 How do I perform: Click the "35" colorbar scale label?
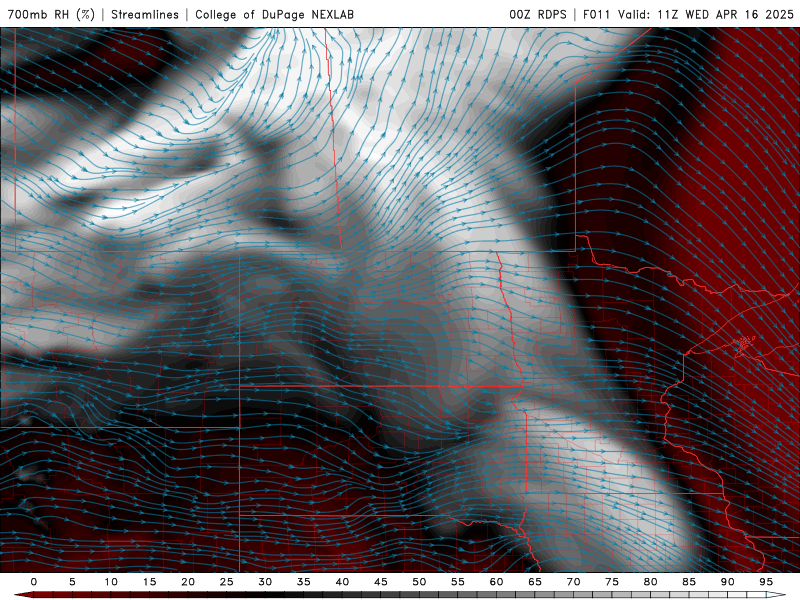tap(304, 582)
